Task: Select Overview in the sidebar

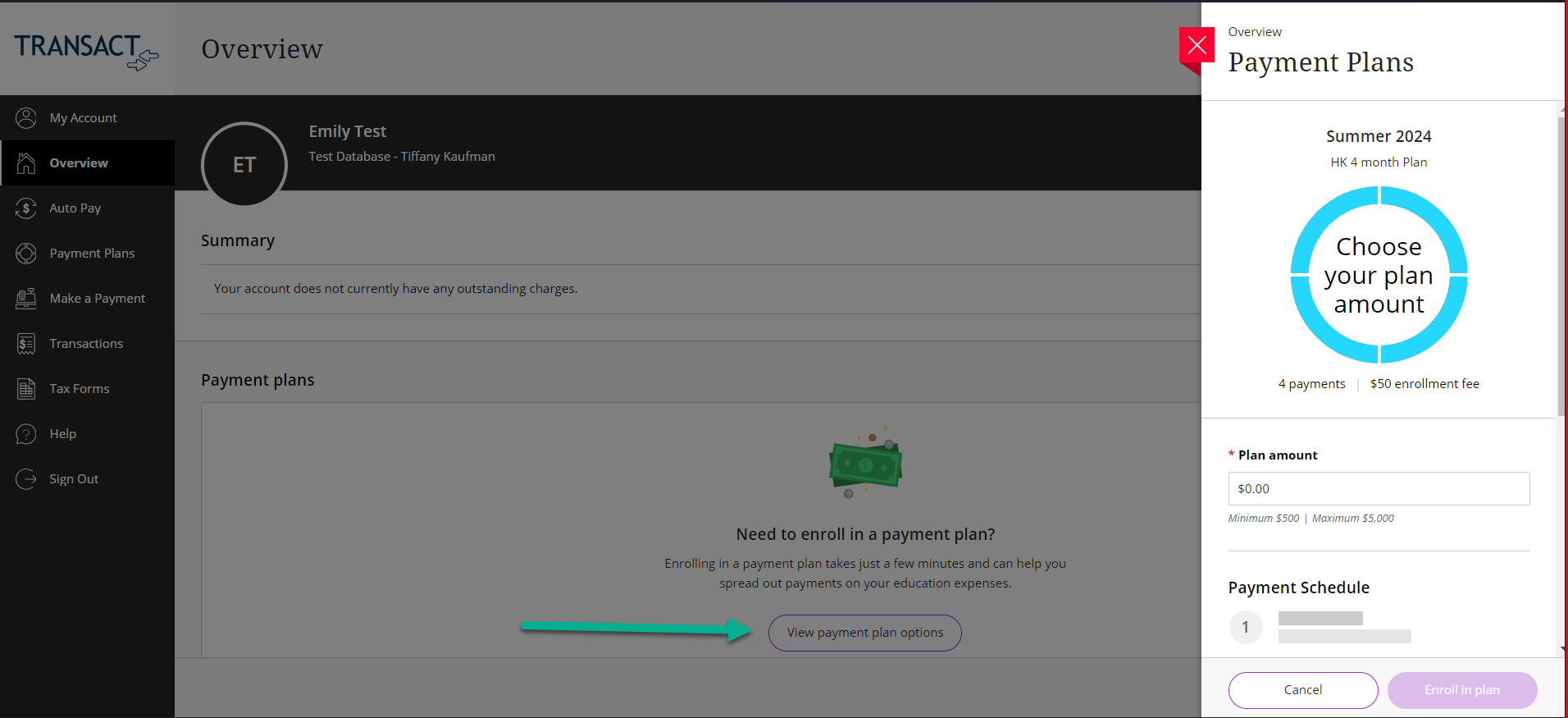Action: coord(88,163)
